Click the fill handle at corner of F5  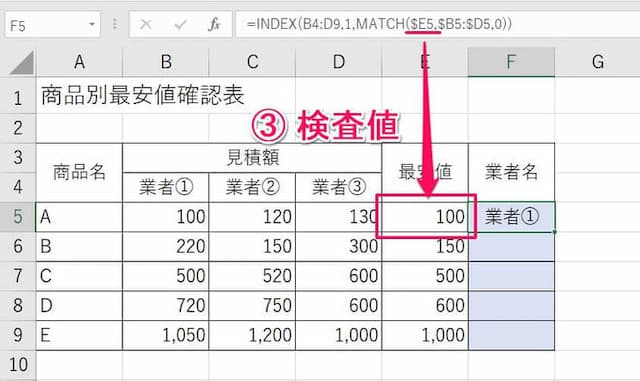click(554, 232)
